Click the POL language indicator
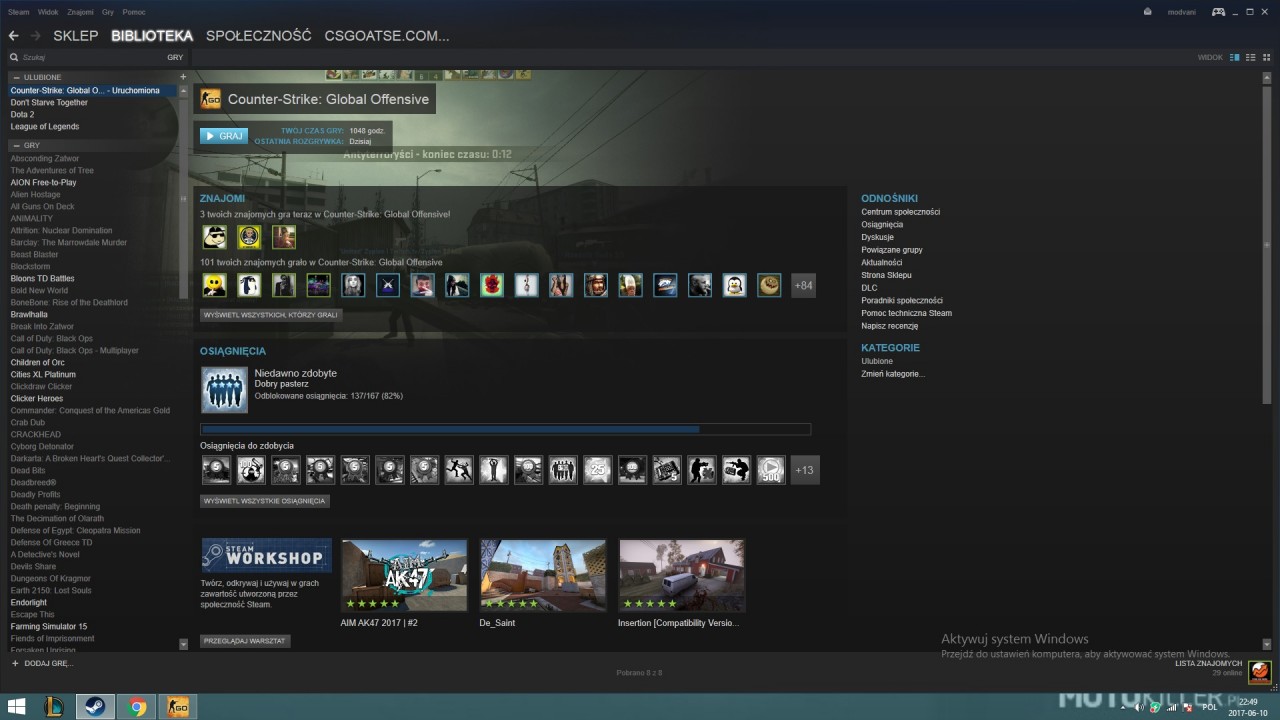Viewport: 1280px width, 720px height. click(x=1210, y=707)
